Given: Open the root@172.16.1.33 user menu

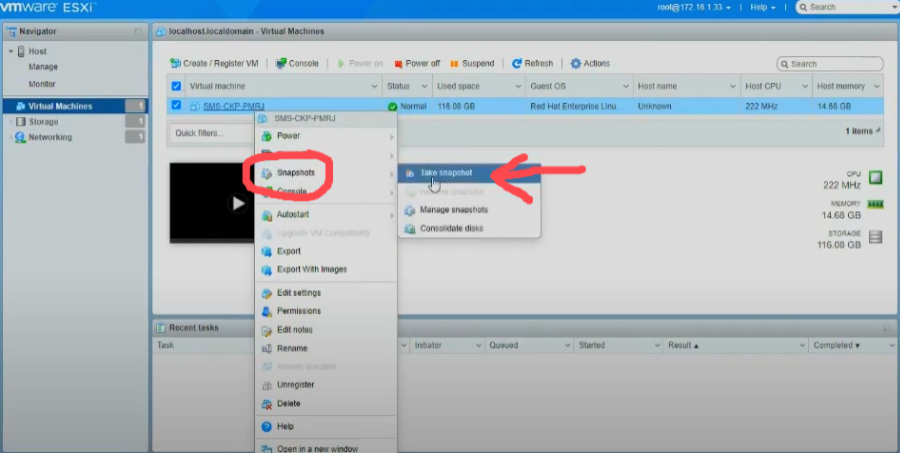Looking at the screenshot, I should pyautogui.click(x=694, y=7).
